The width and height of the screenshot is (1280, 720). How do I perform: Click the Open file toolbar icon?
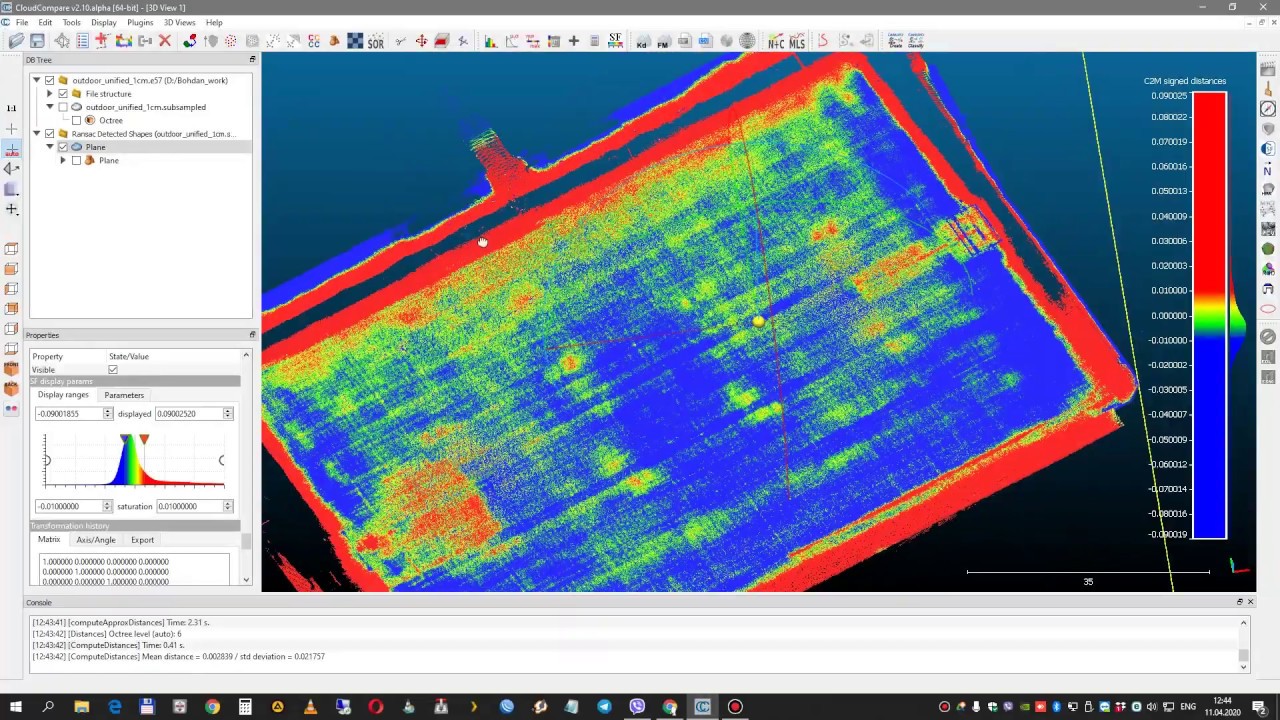click(17, 41)
